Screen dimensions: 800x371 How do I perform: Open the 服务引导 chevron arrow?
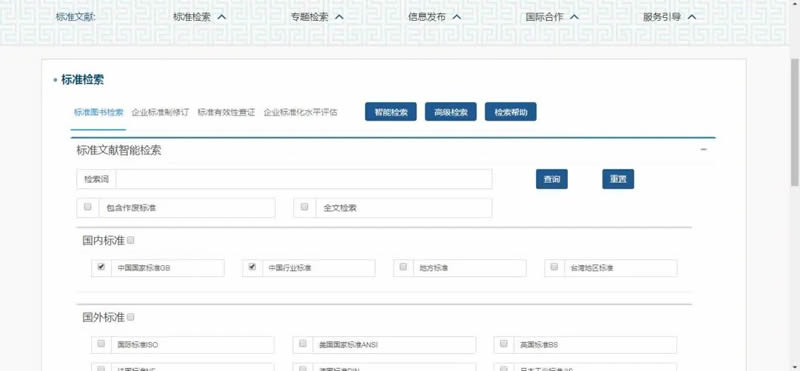(692, 17)
